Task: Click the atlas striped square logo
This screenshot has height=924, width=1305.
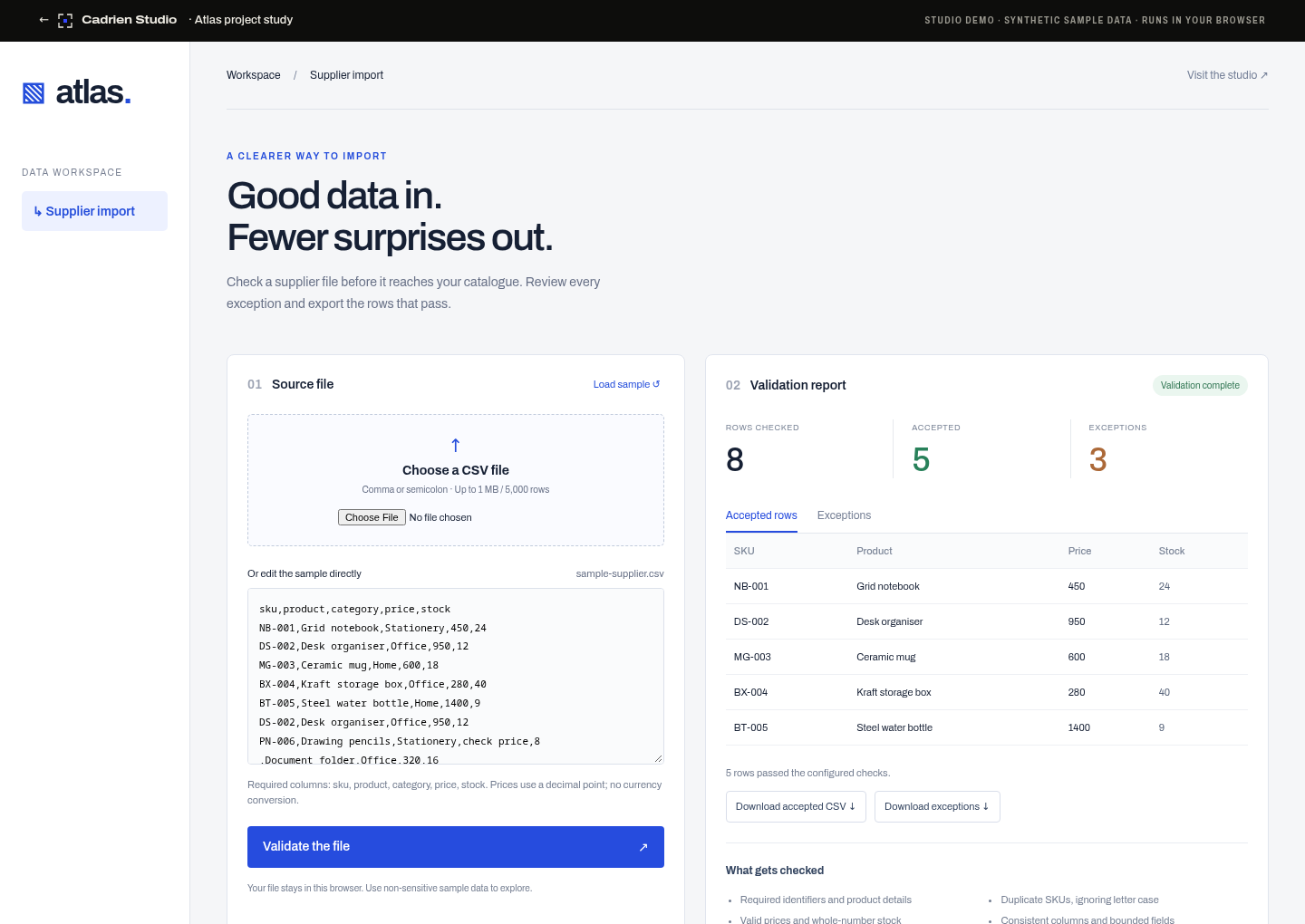Action: point(34,92)
